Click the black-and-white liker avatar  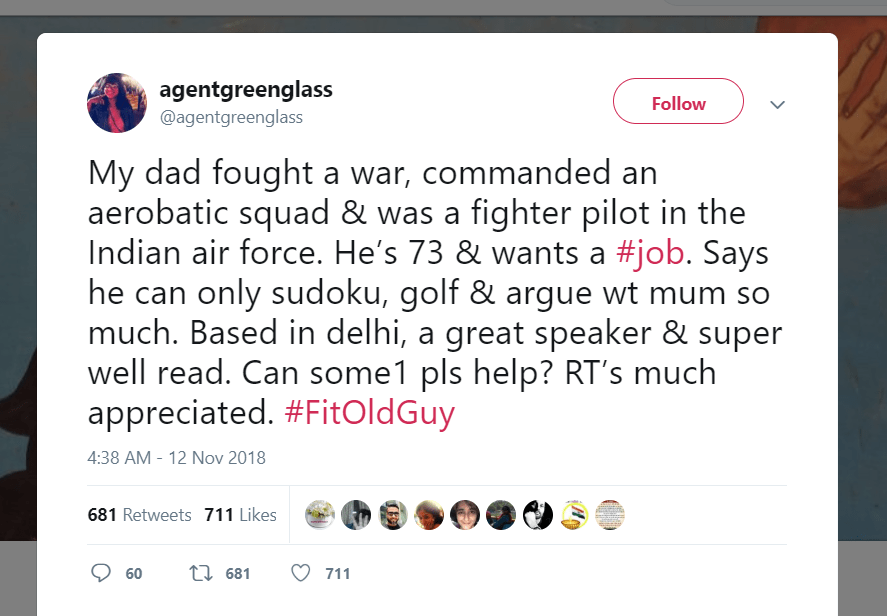pos(538,515)
